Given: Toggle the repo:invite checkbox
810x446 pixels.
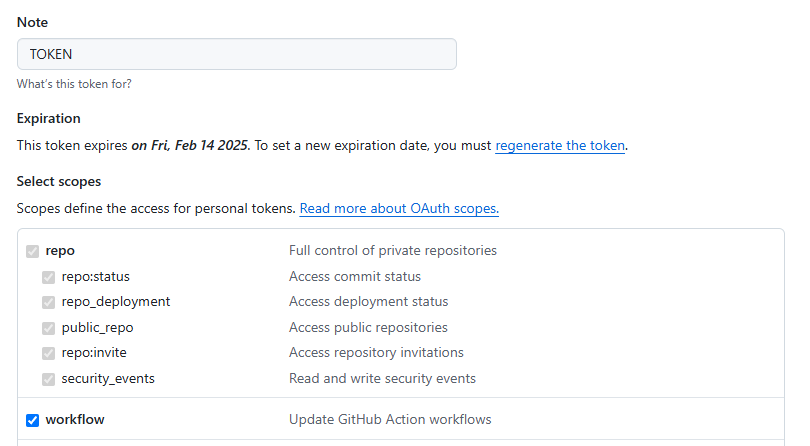Looking at the screenshot, I should (48, 353).
